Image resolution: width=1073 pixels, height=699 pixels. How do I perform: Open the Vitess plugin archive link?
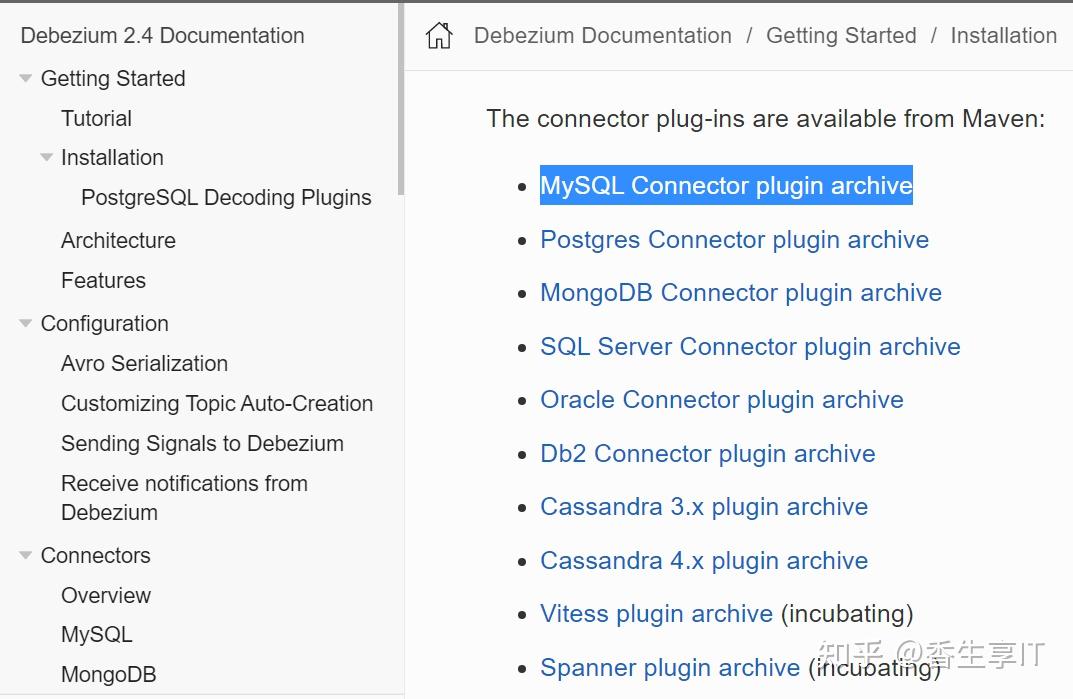[656, 613]
